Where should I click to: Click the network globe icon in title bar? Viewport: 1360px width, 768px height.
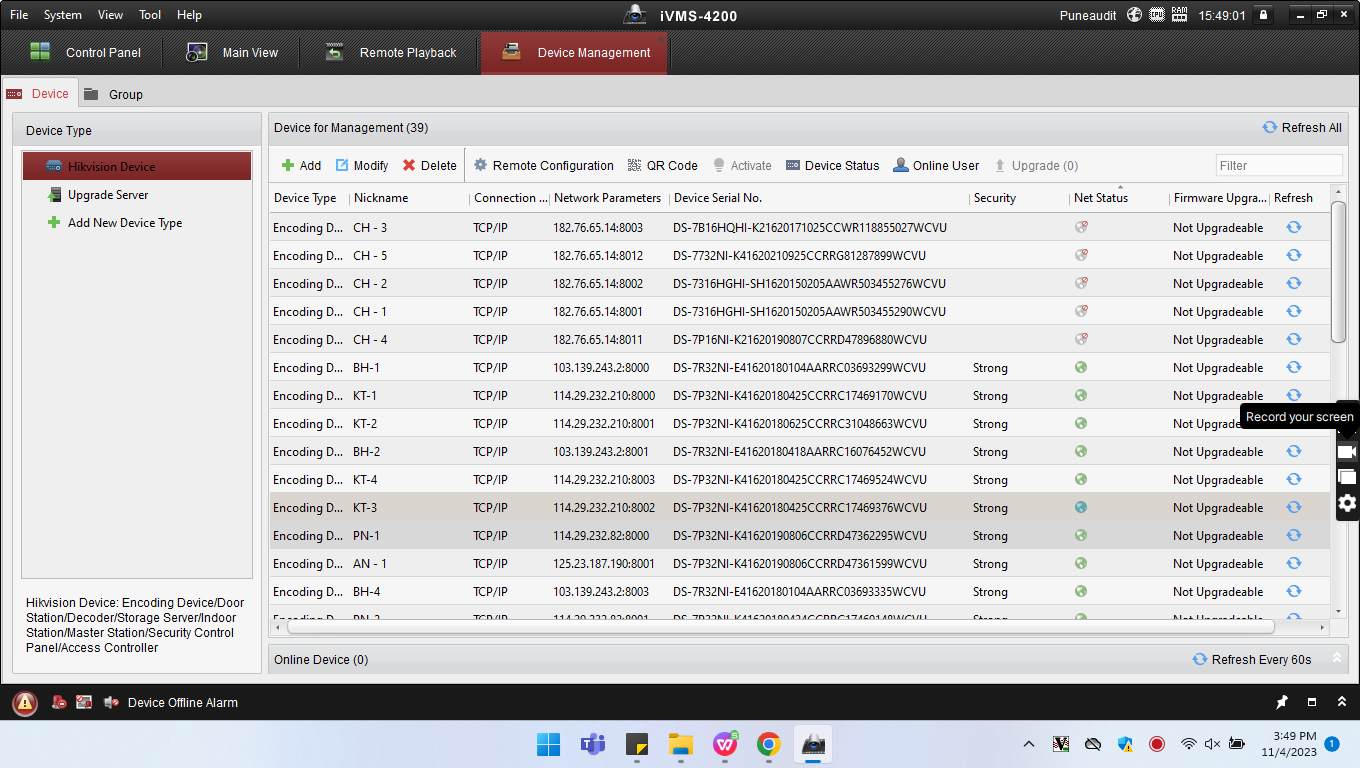tap(1134, 15)
